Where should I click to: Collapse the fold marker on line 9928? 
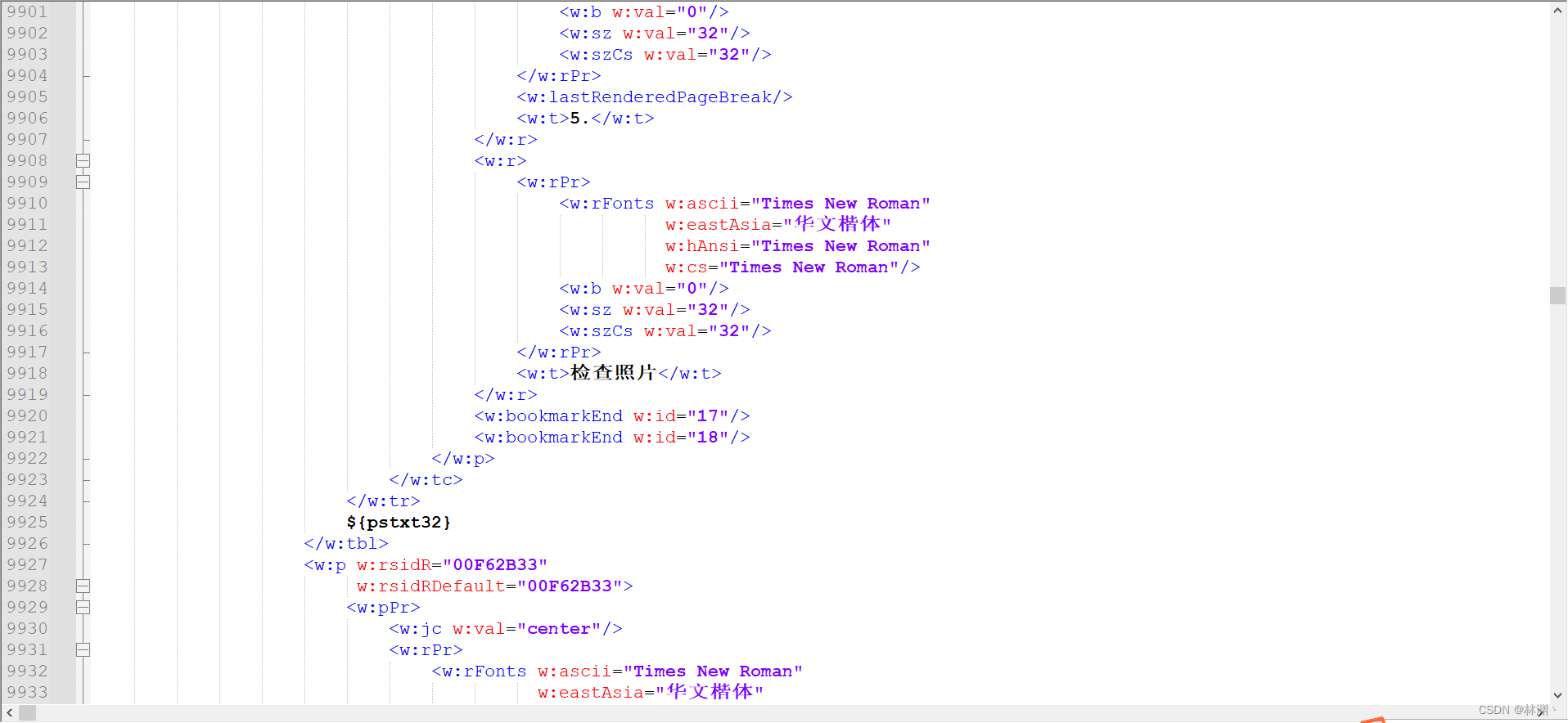[x=83, y=586]
